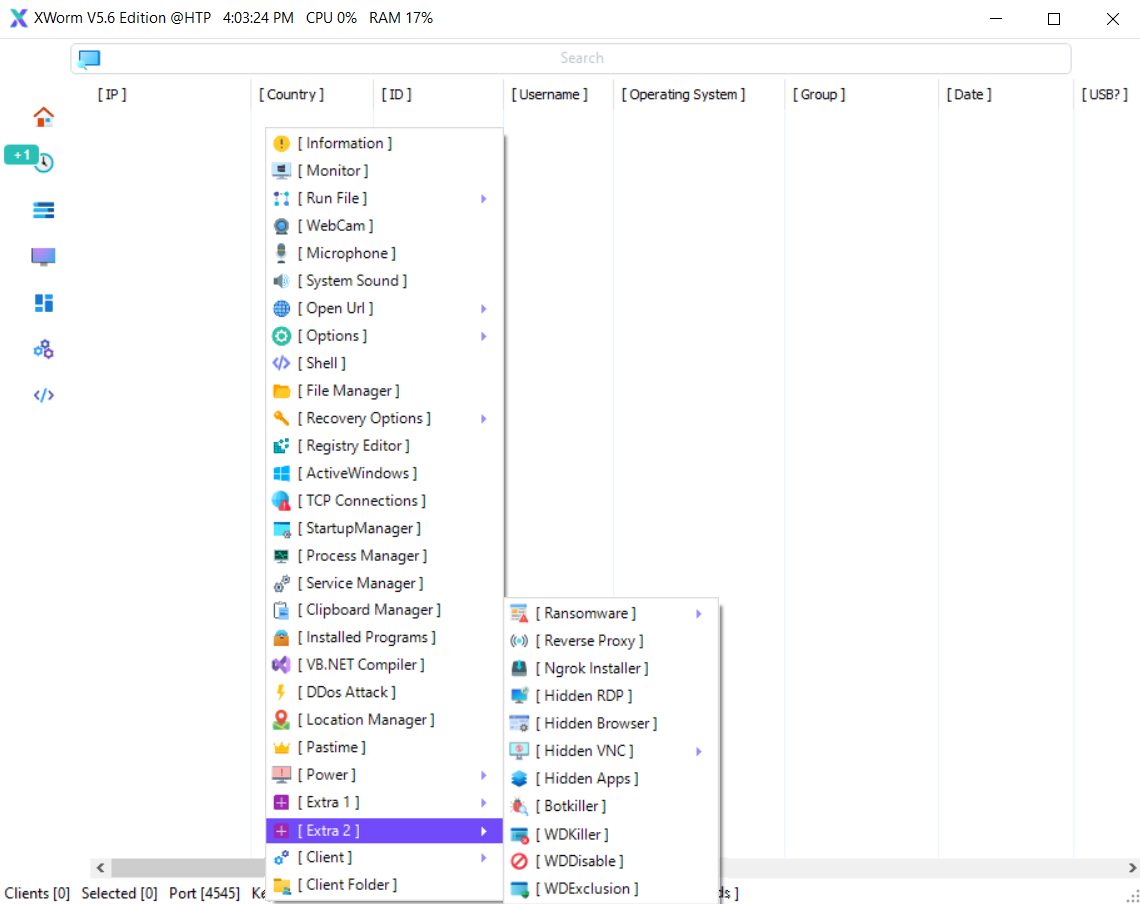Click into the Search field
This screenshot has height=904, width=1140.
pos(571,58)
